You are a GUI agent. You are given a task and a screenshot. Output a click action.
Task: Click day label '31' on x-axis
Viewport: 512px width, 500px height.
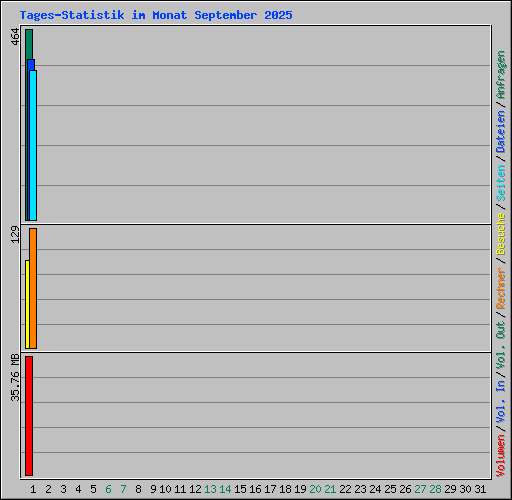480,489
